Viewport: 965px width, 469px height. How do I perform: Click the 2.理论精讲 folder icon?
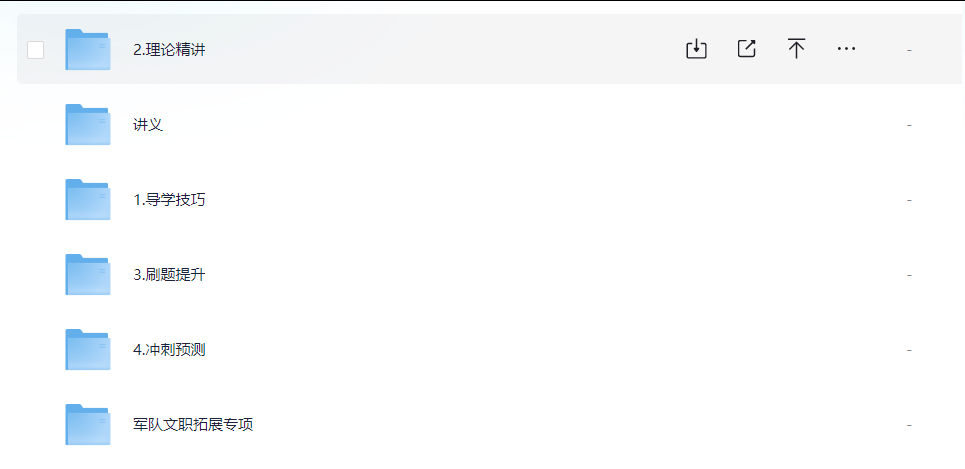[88, 49]
